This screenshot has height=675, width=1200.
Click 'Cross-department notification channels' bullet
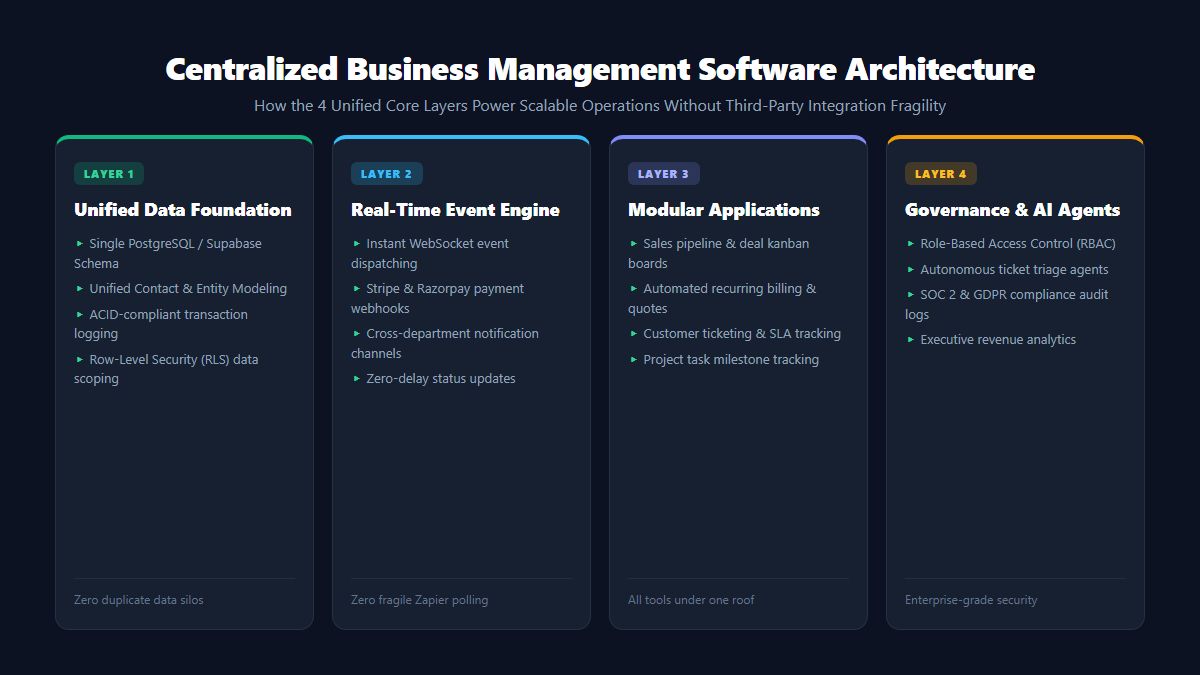[x=446, y=343]
